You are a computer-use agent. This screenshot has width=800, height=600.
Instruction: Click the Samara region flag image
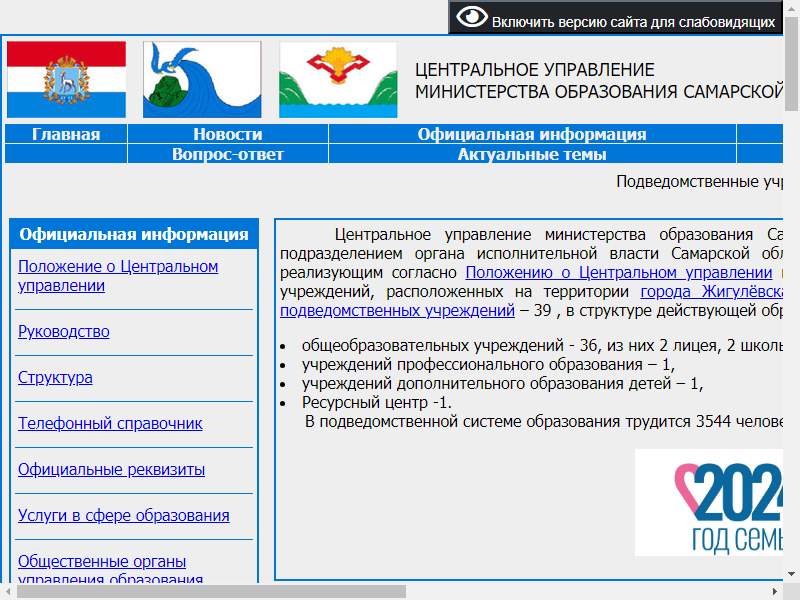coord(66,80)
